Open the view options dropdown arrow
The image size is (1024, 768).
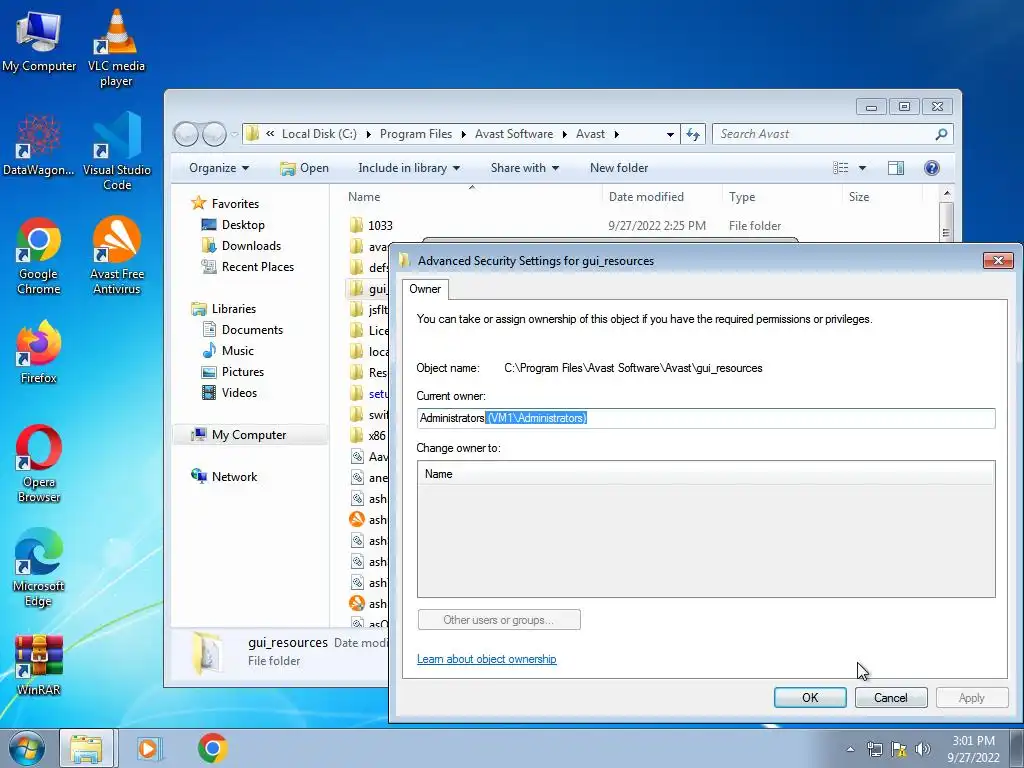[x=862, y=168]
